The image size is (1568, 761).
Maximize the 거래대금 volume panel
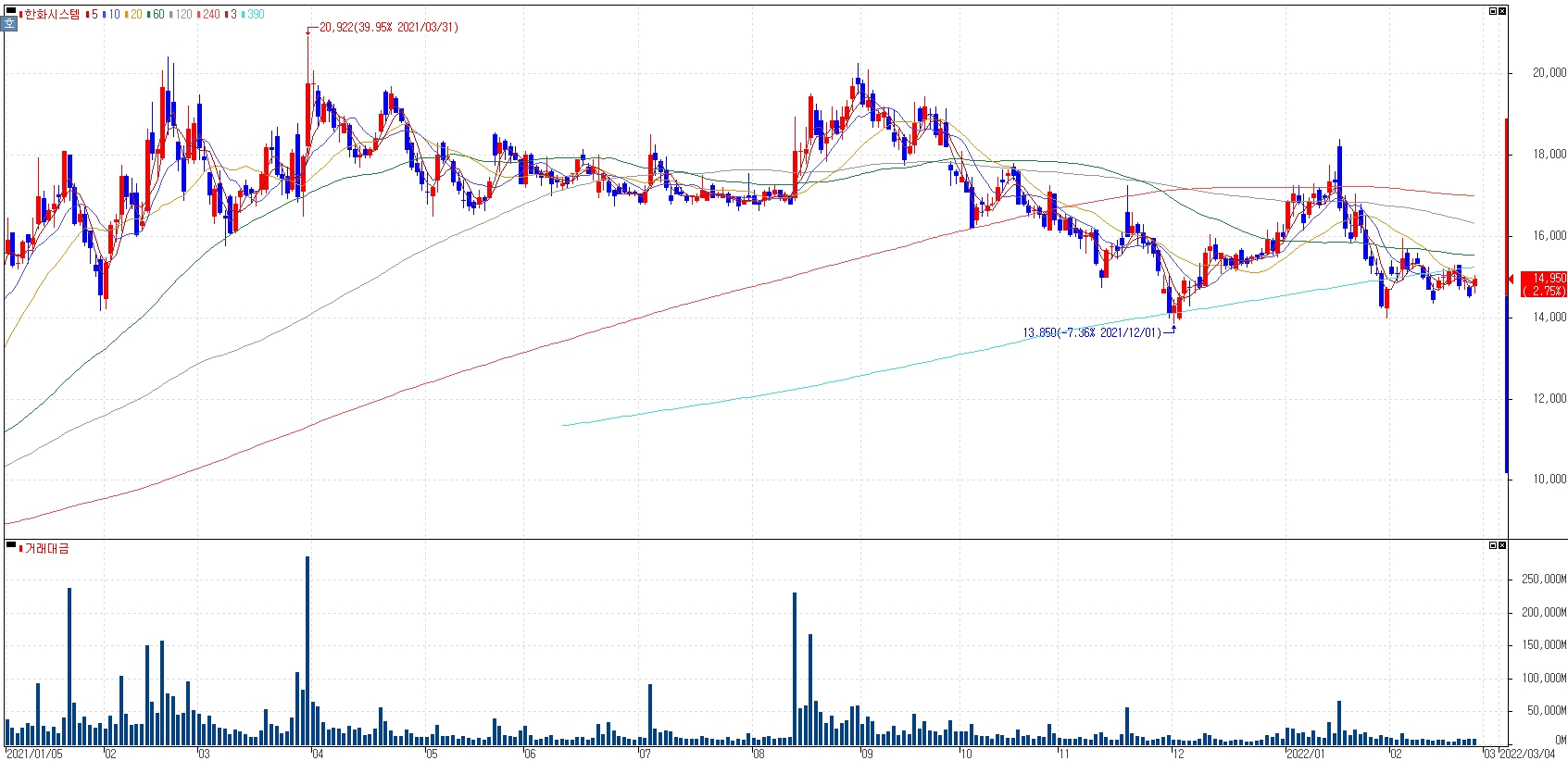click(1493, 545)
